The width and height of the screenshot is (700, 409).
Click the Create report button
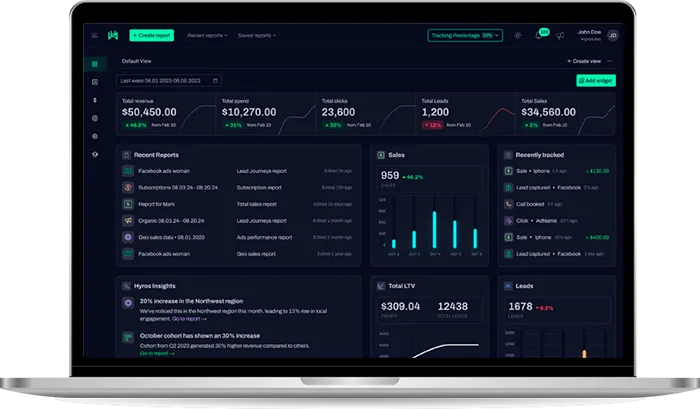point(152,35)
